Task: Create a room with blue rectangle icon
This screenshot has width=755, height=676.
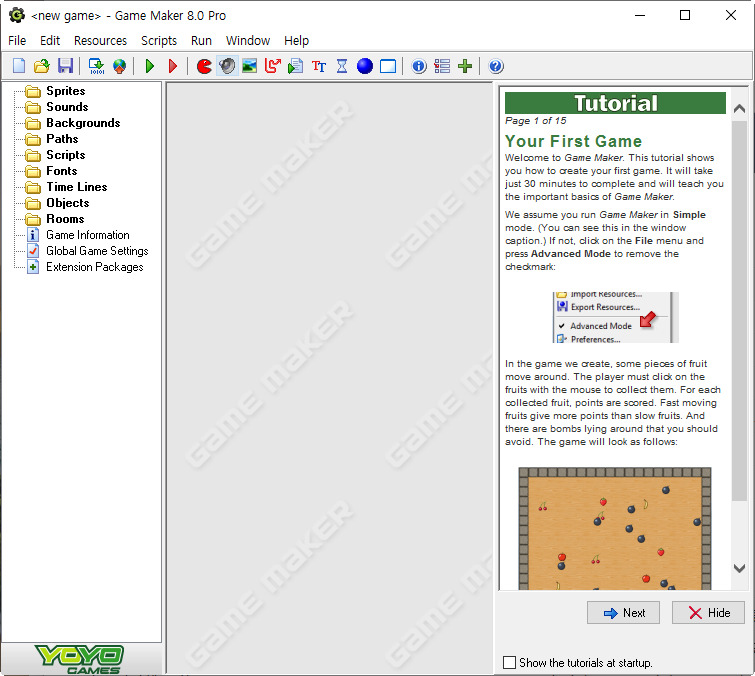Action: click(x=388, y=66)
